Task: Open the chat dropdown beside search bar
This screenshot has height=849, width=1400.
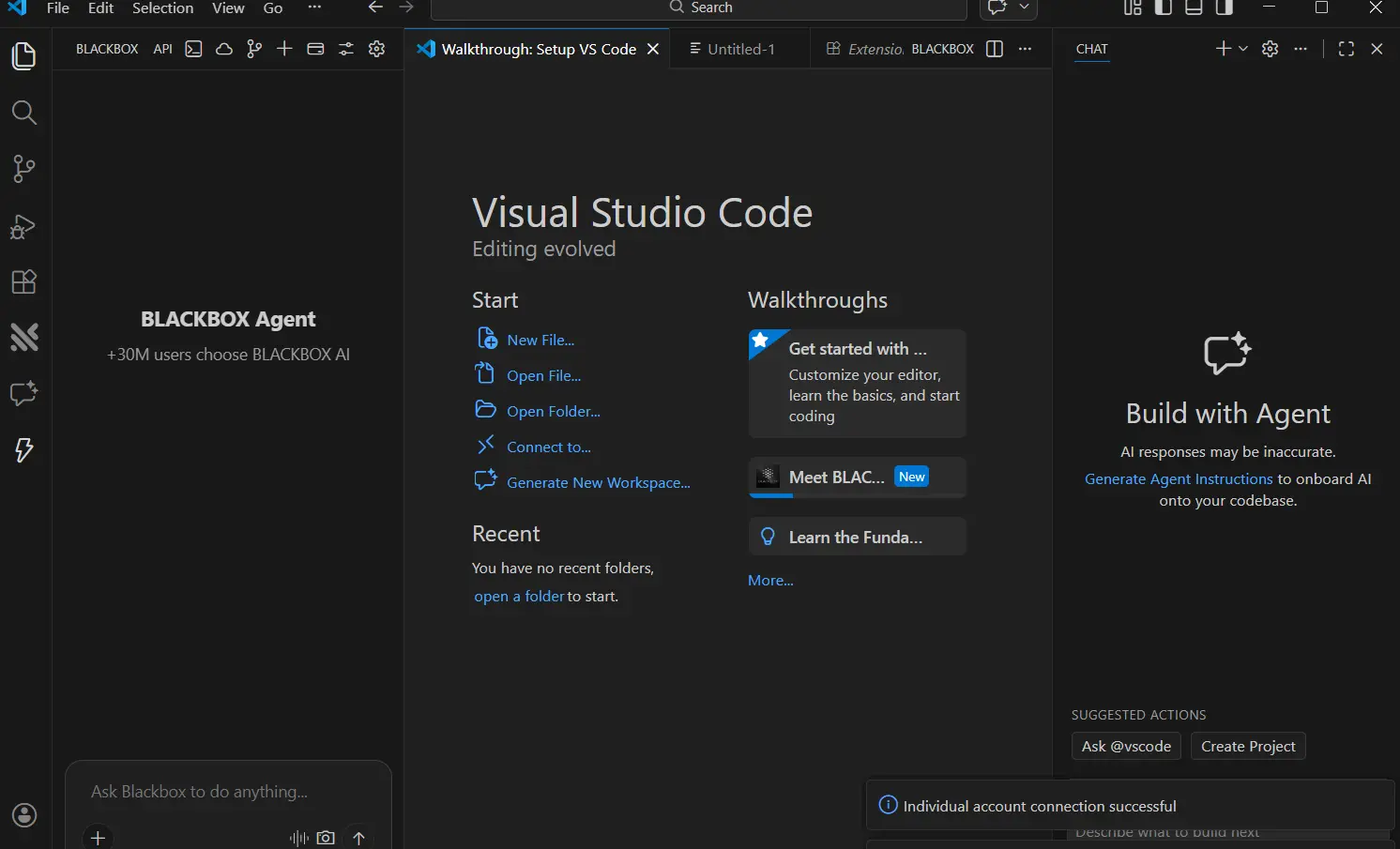Action: pyautogui.click(x=1024, y=8)
